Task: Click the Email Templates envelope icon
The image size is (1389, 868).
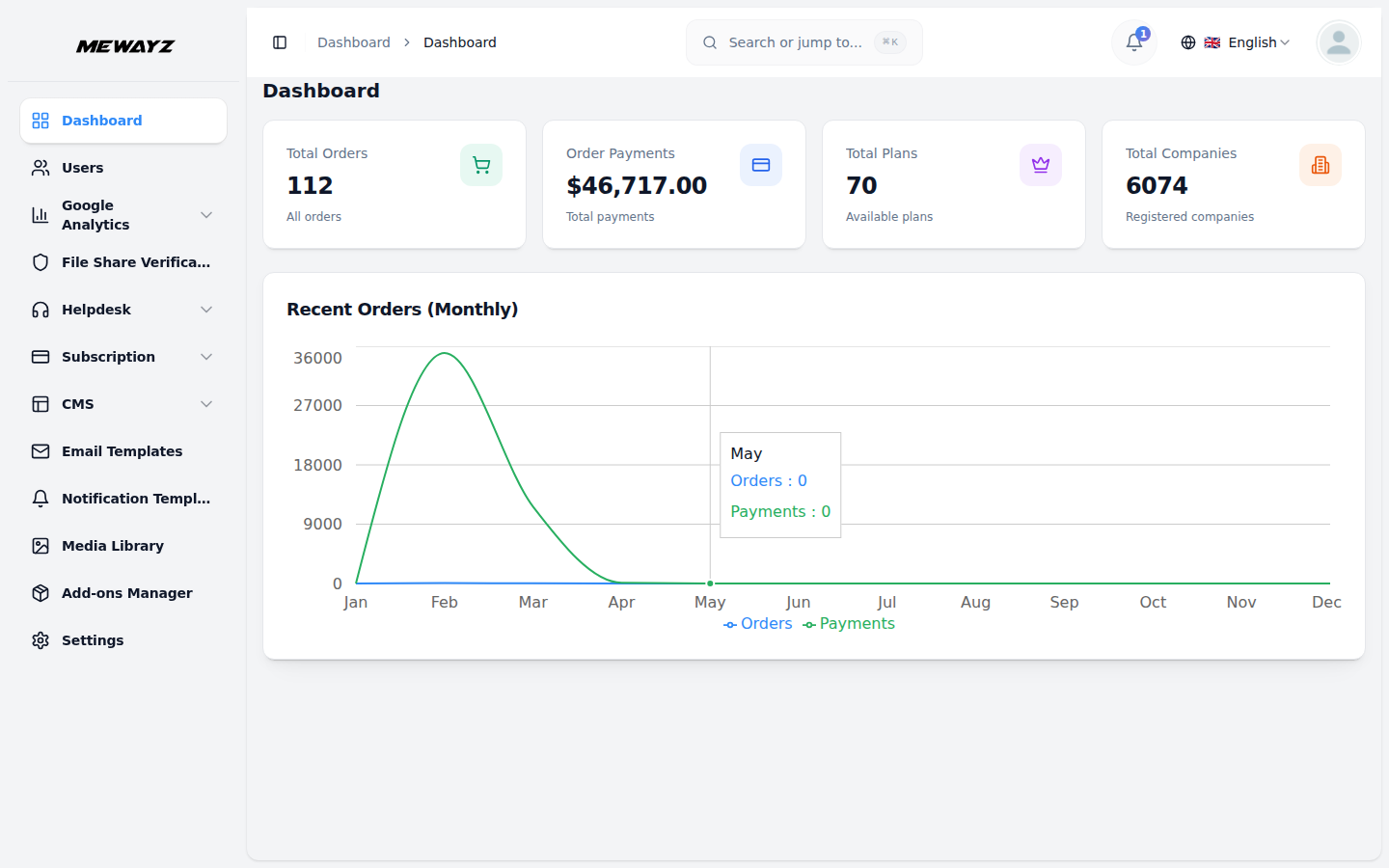Action: click(x=40, y=450)
